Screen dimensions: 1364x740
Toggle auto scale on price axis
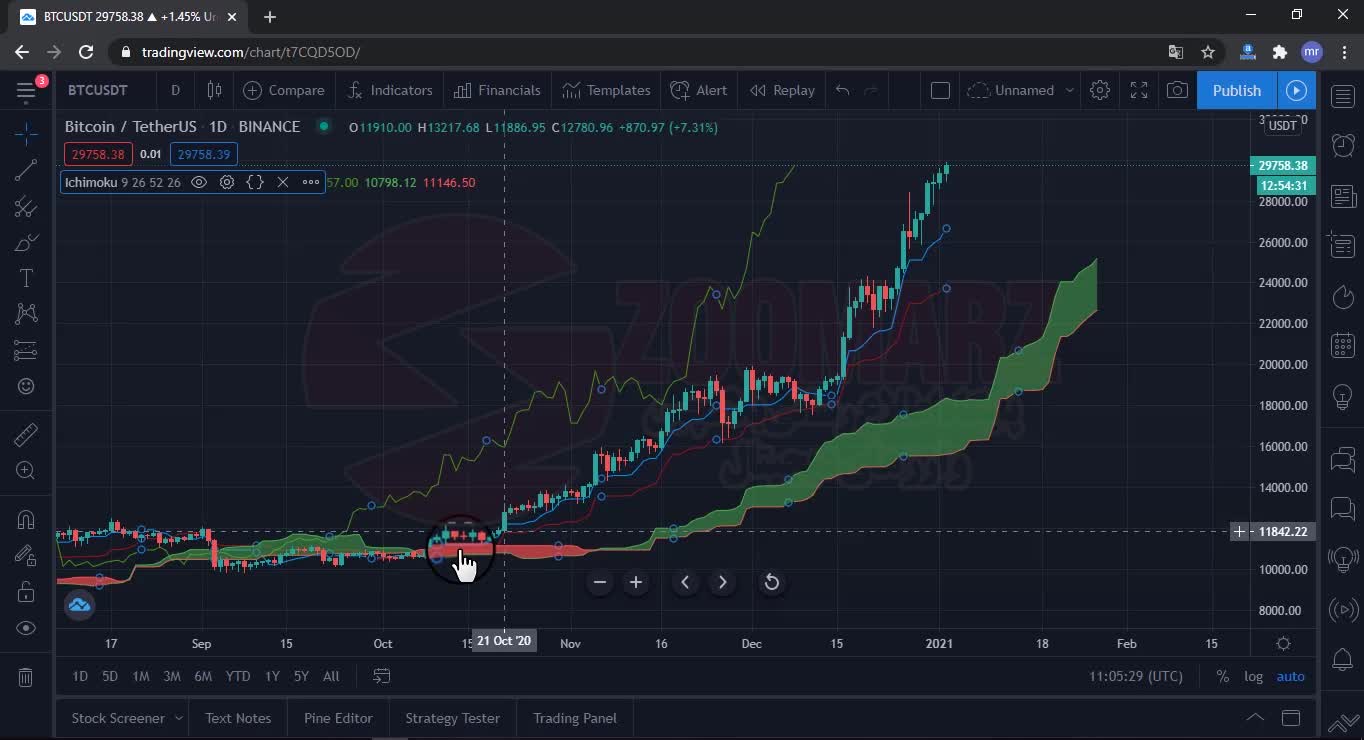click(1290, 676)
